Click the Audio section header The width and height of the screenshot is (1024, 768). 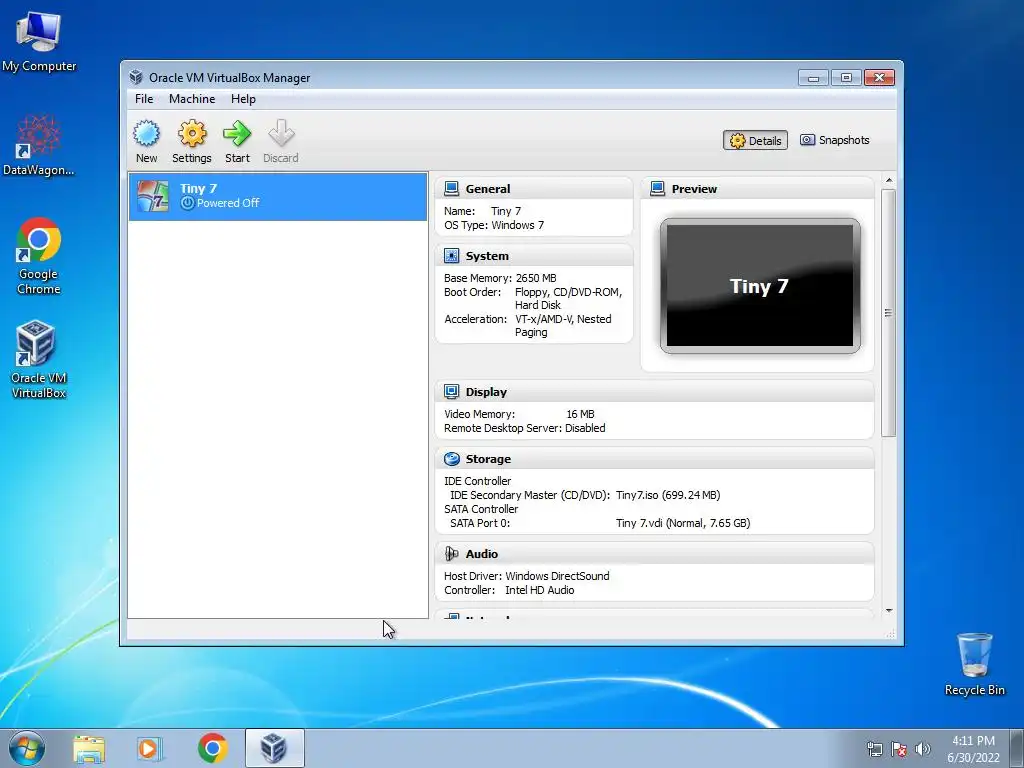[x=654, y=554]
